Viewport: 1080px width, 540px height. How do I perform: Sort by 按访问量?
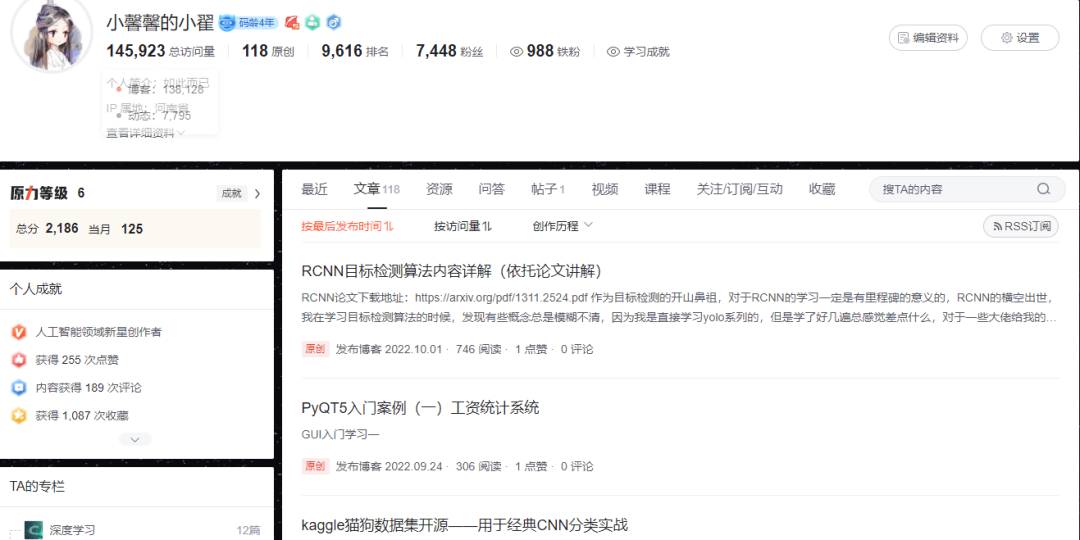click(x=464, y=226)
